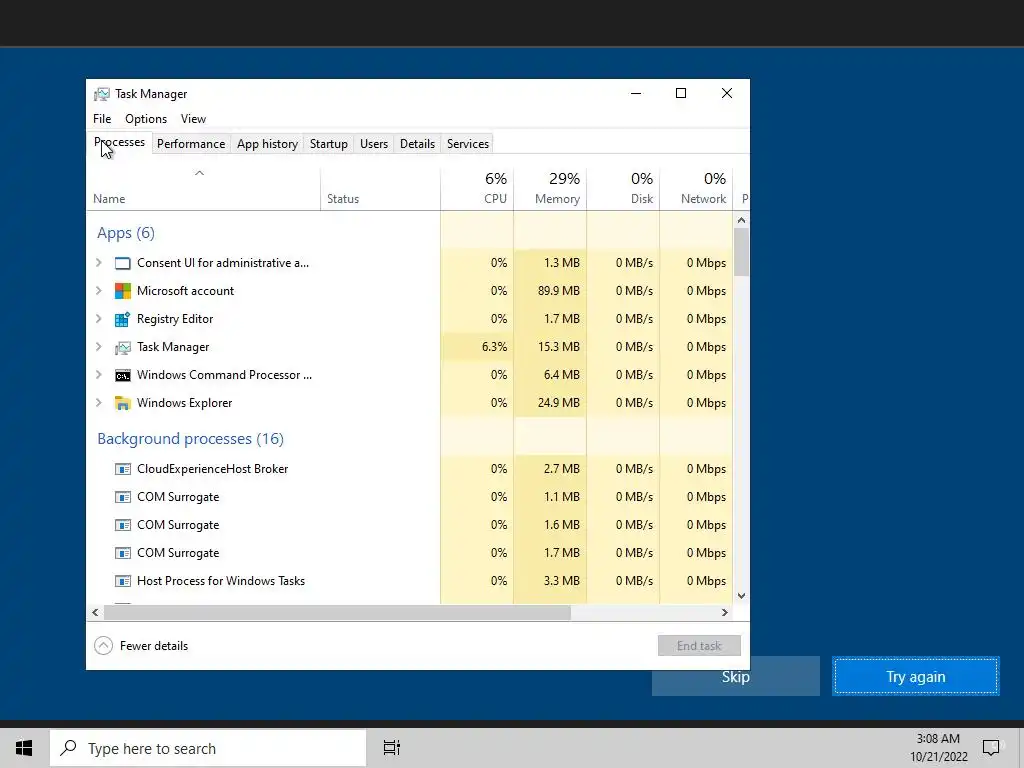Image resolution: width=1024 pixels, height=768 pixels.
Task: Switch to the Startup tab
Action: pos(328,144)
